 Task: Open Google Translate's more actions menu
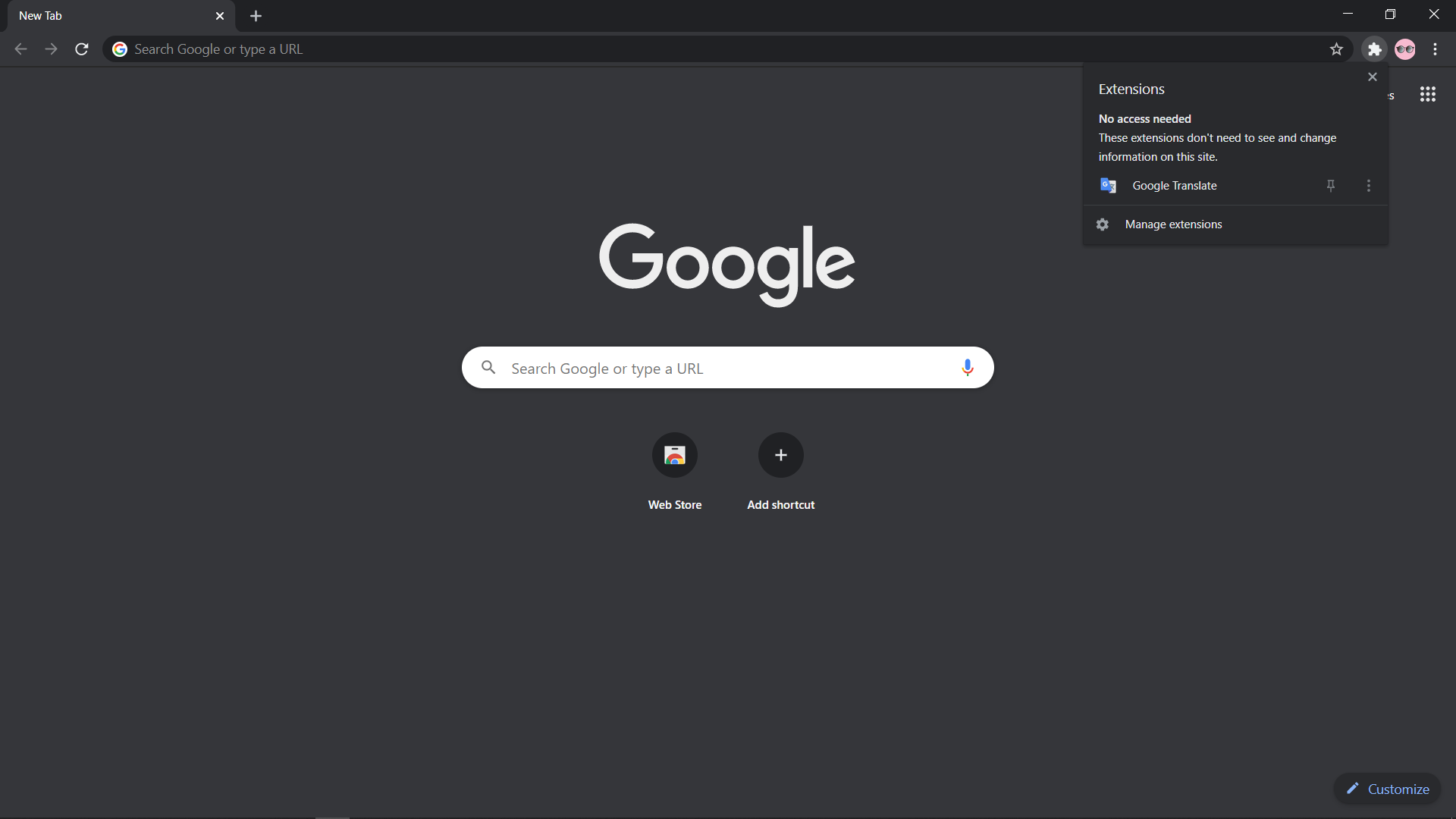[1369, 186]
